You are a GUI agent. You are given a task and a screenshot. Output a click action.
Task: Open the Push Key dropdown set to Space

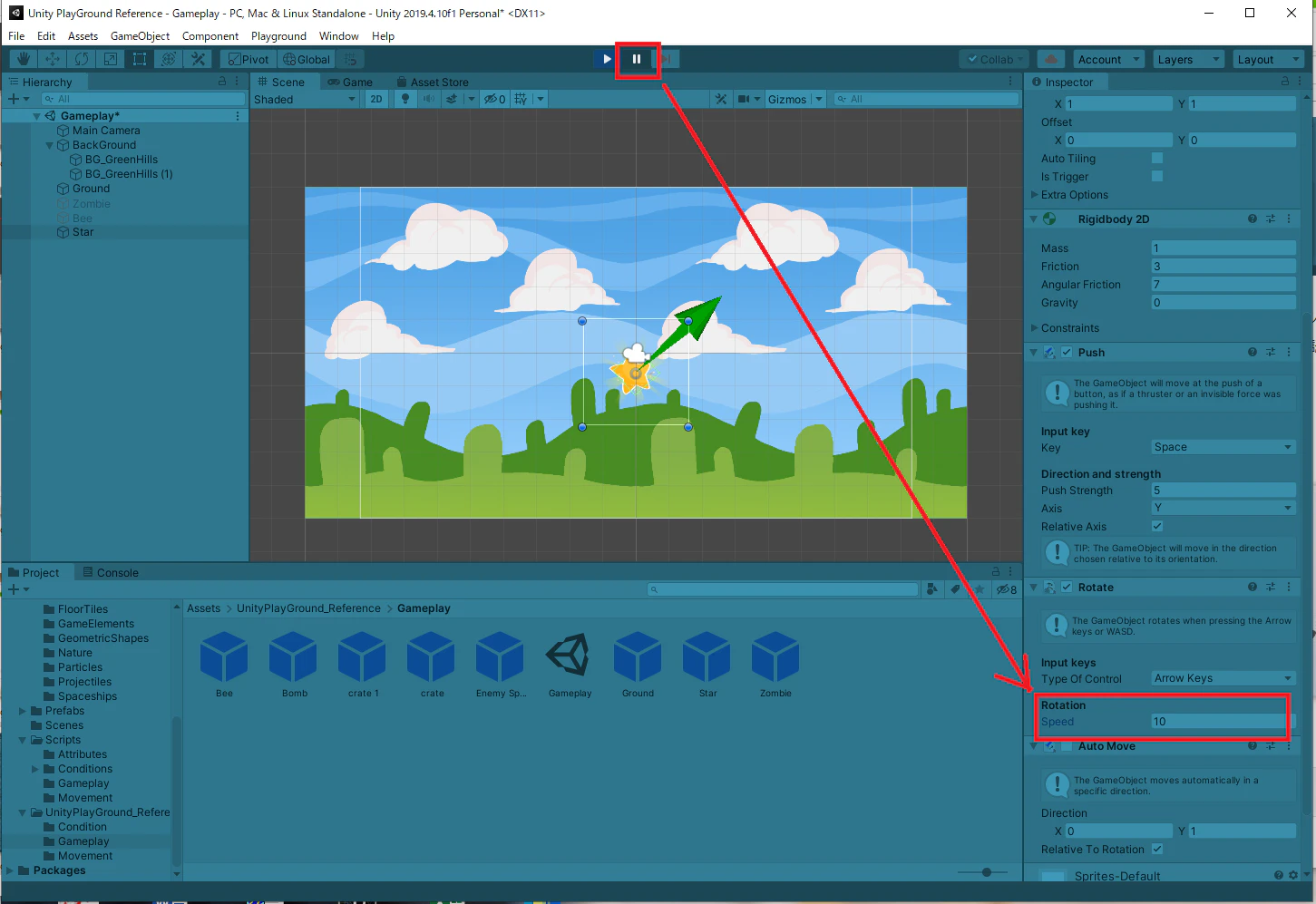(x=1223, y=447)
